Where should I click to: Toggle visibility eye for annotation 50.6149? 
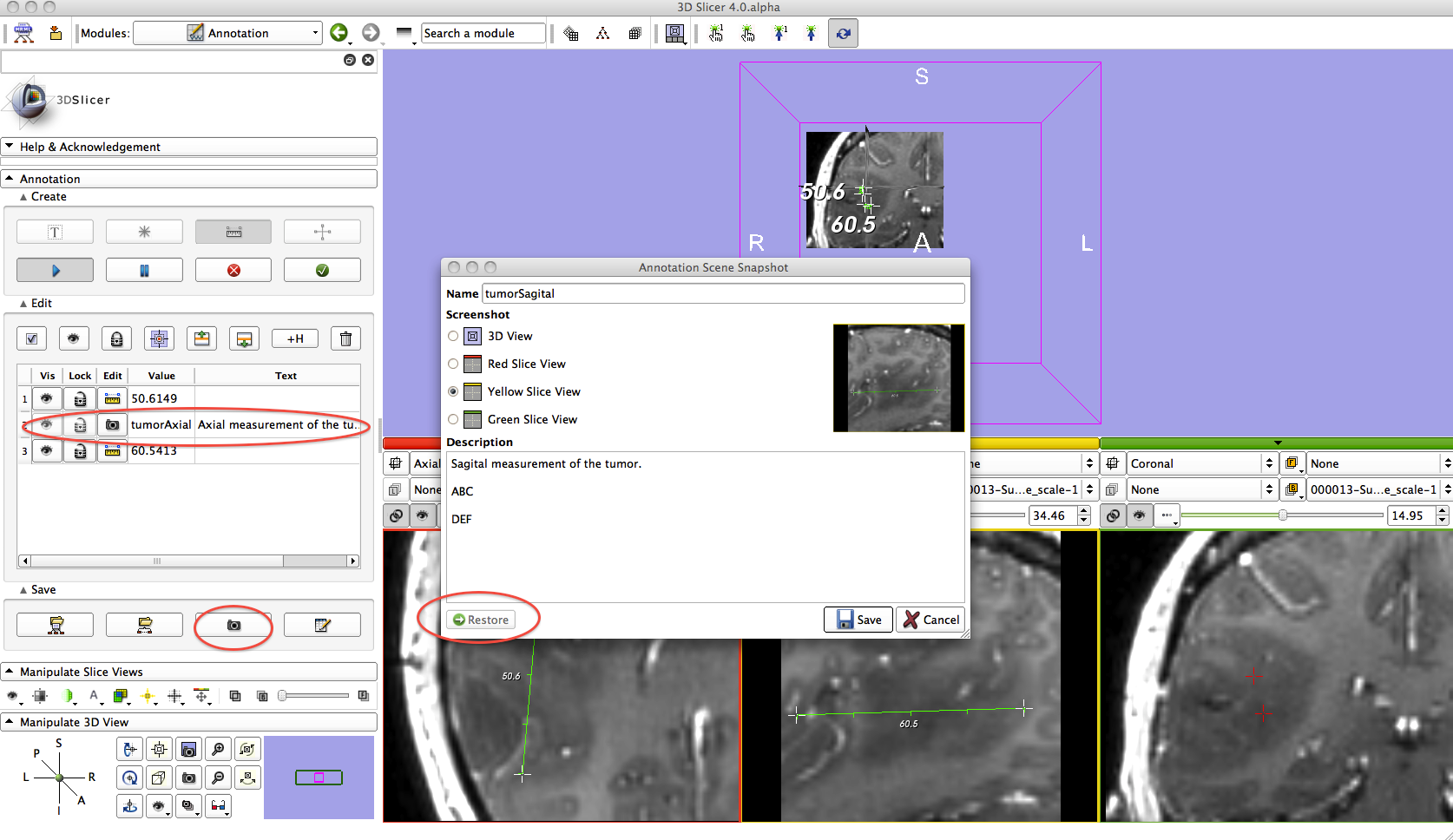tap(47, 398)
